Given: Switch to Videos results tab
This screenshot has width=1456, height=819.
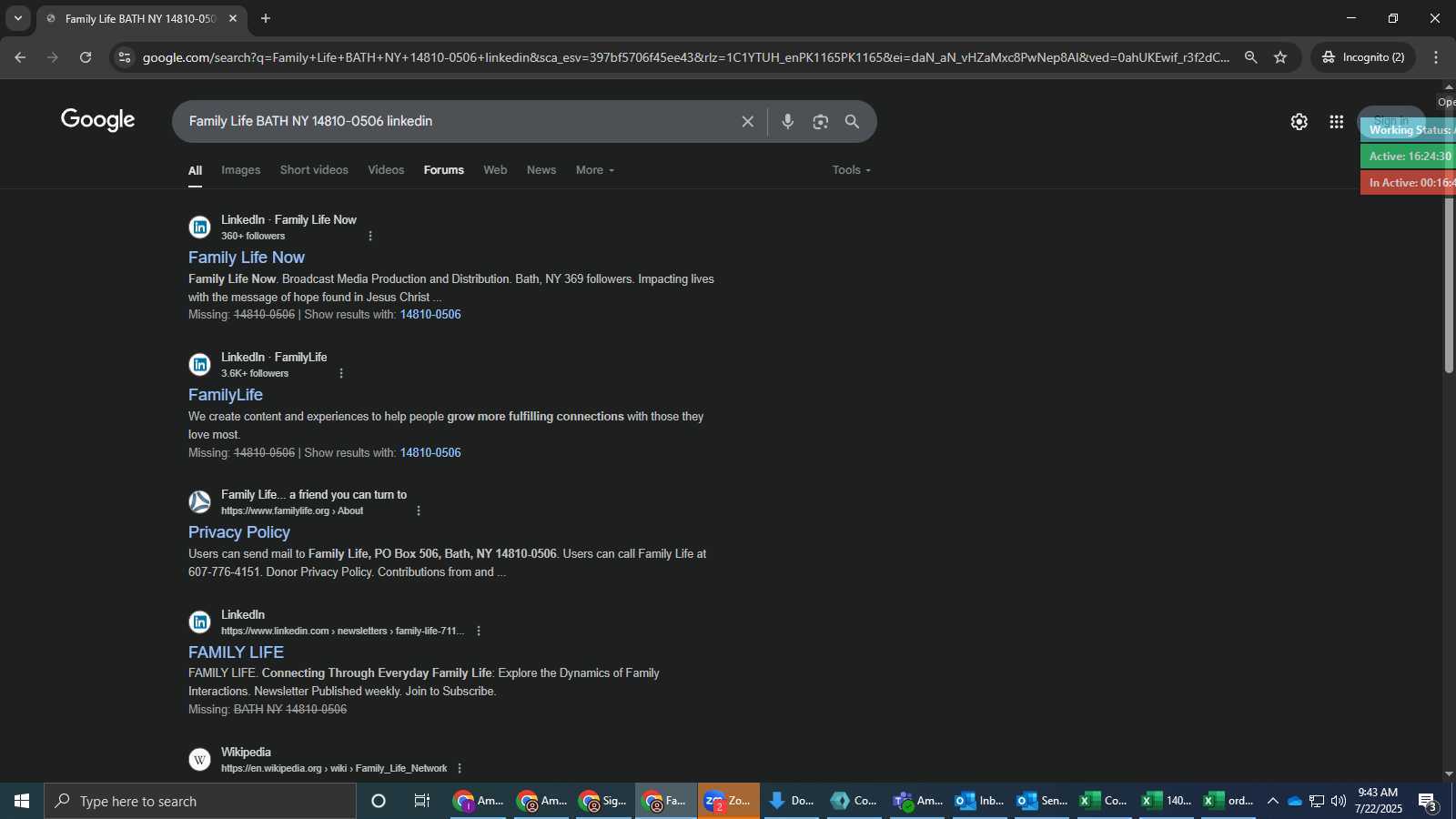Looking at the screenshot, I should pyautogui.click(x=386, y=170).
